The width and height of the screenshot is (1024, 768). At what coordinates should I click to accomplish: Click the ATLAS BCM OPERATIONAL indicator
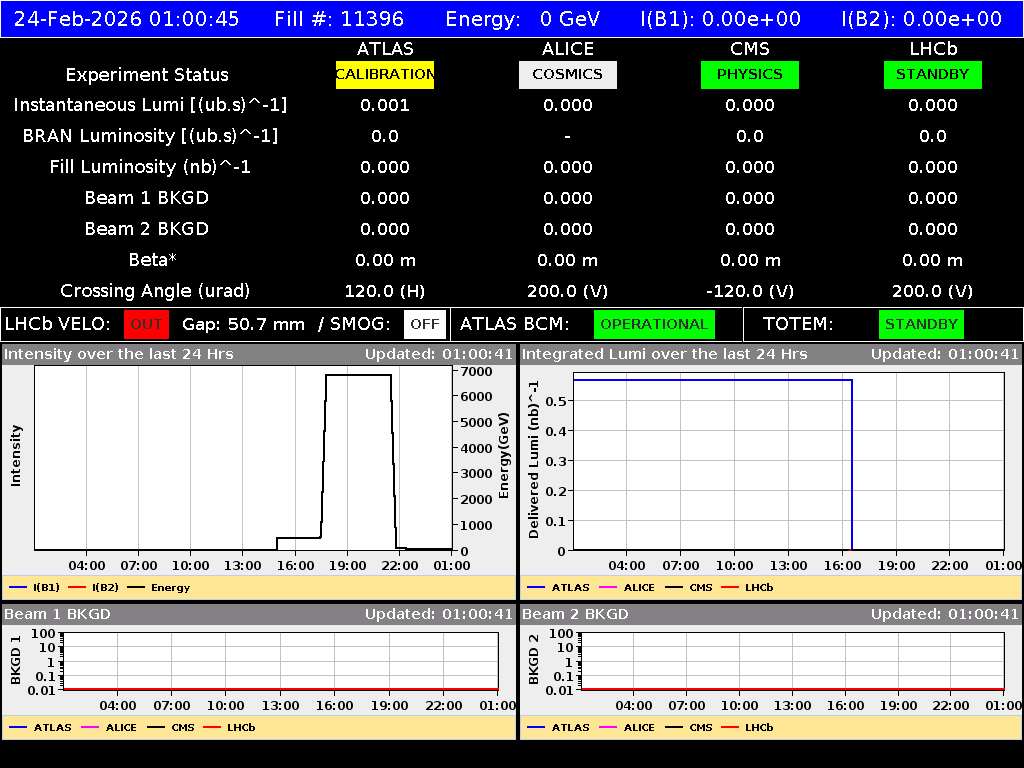click(654, 324)
